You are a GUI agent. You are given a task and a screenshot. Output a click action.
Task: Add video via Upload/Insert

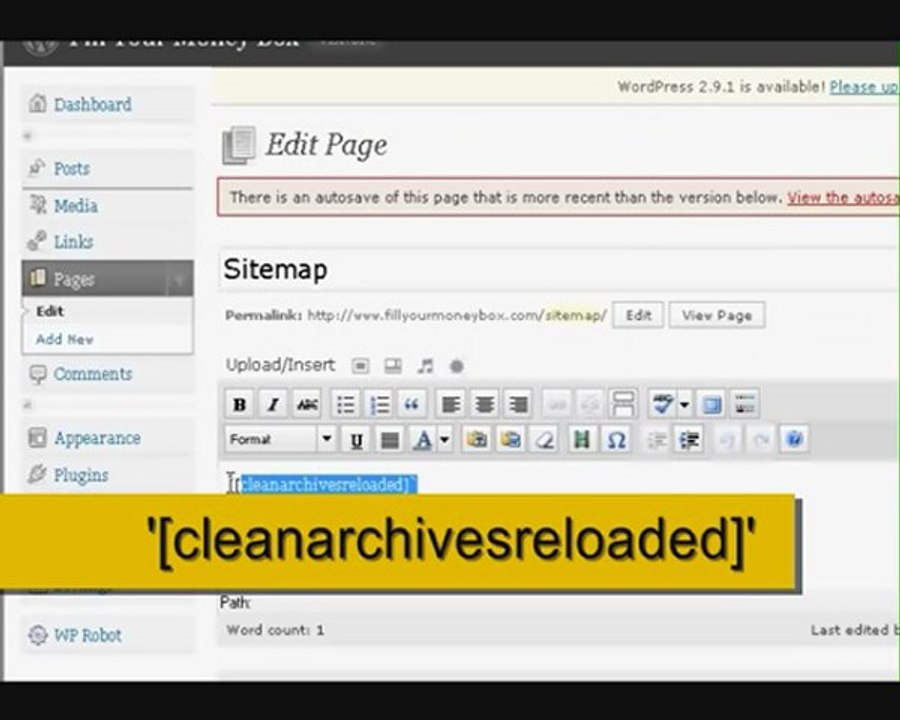click(x=393, y=366)
